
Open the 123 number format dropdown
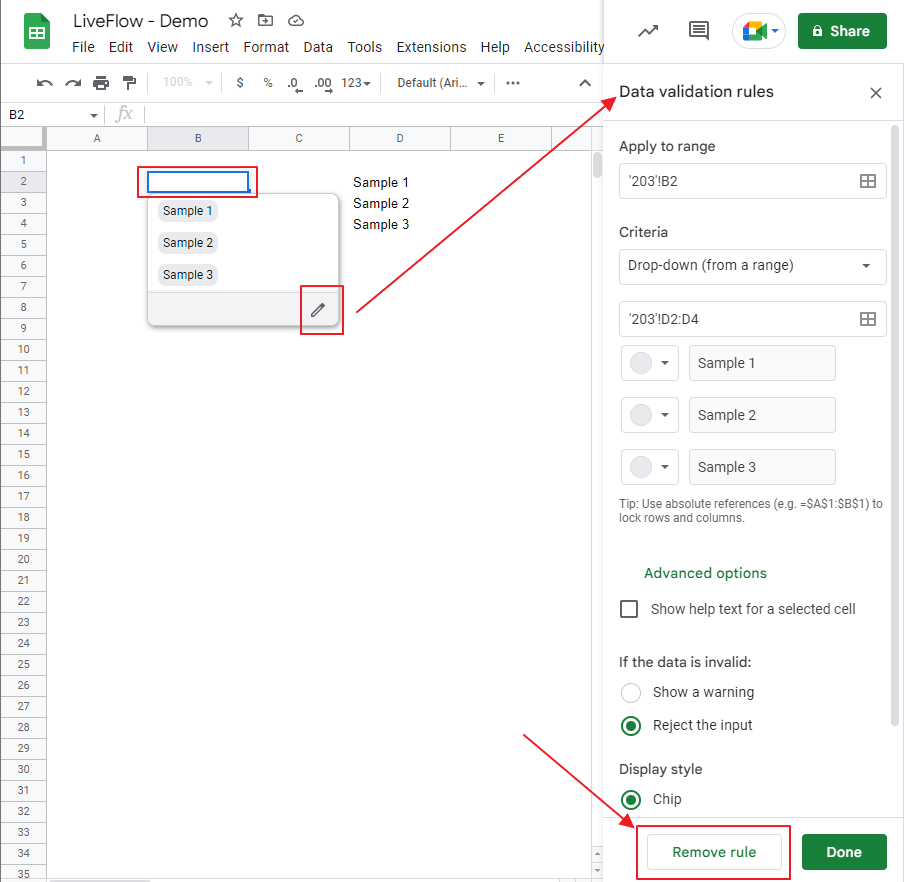pos(356,83)
